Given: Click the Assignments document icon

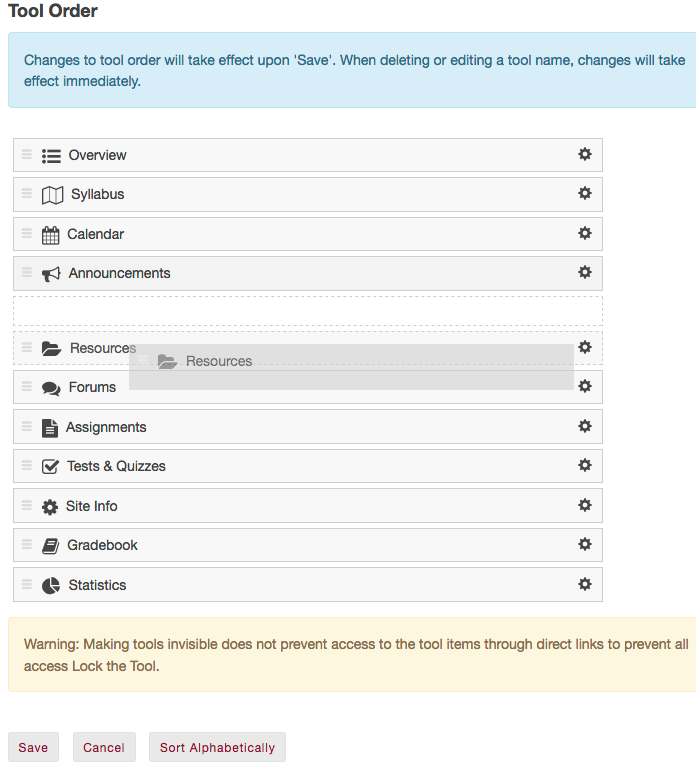Looking at the screenshot, I should [50, 428].
